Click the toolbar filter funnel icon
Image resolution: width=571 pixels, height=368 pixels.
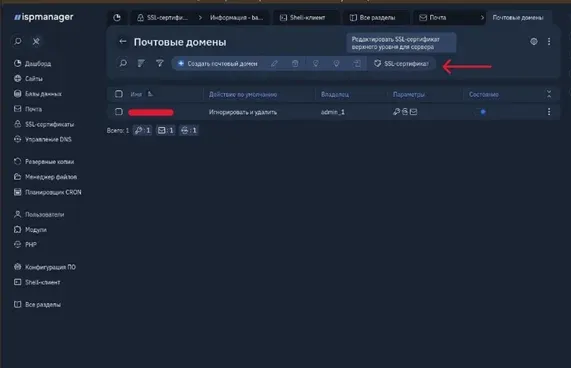[x=160, y=63]
